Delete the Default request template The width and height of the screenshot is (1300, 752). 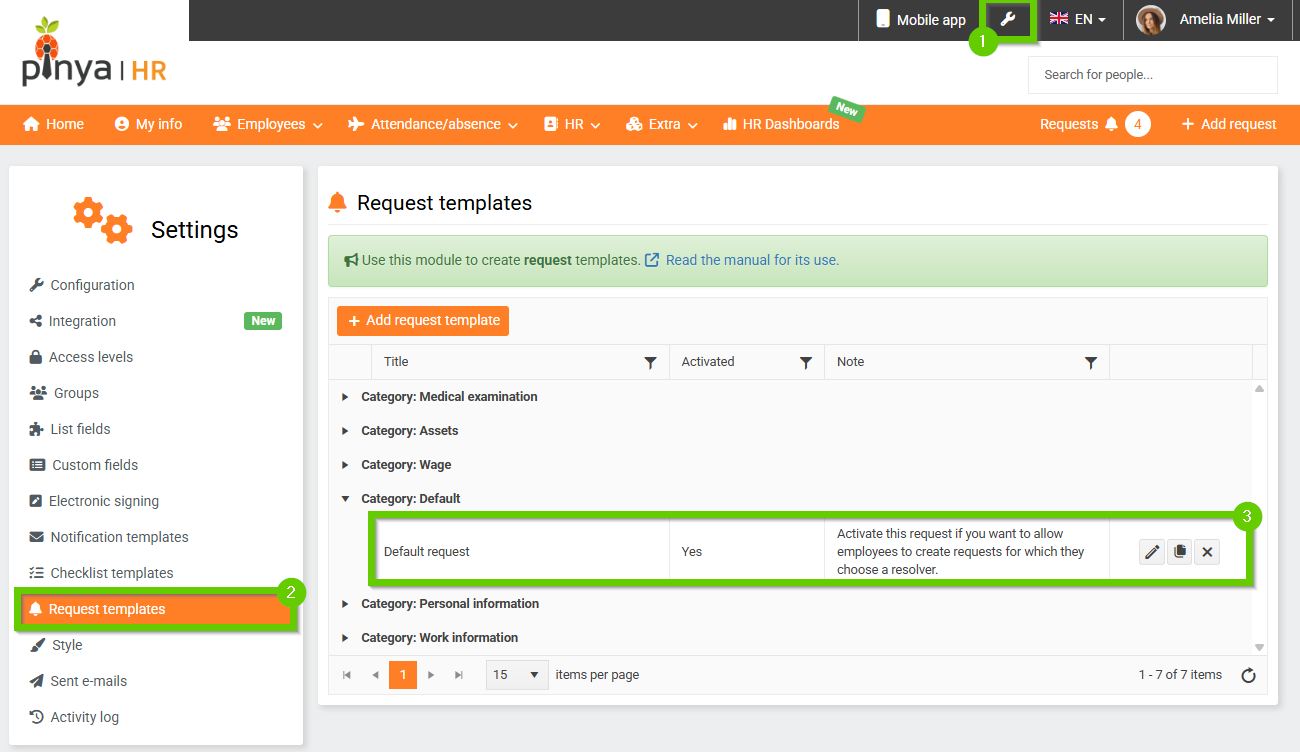1207,551
